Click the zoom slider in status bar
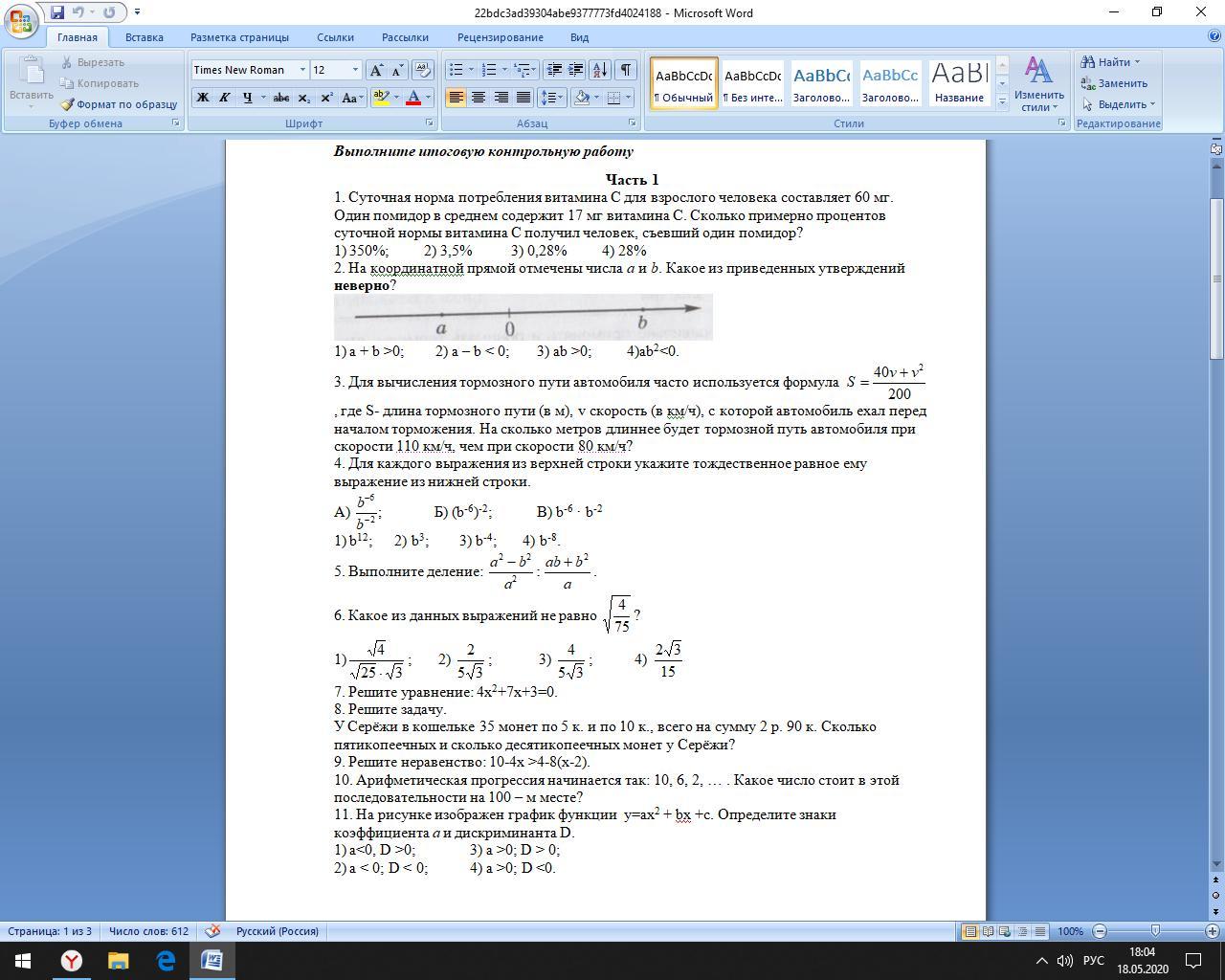The image size is (1225, 980). (1155, 931)
